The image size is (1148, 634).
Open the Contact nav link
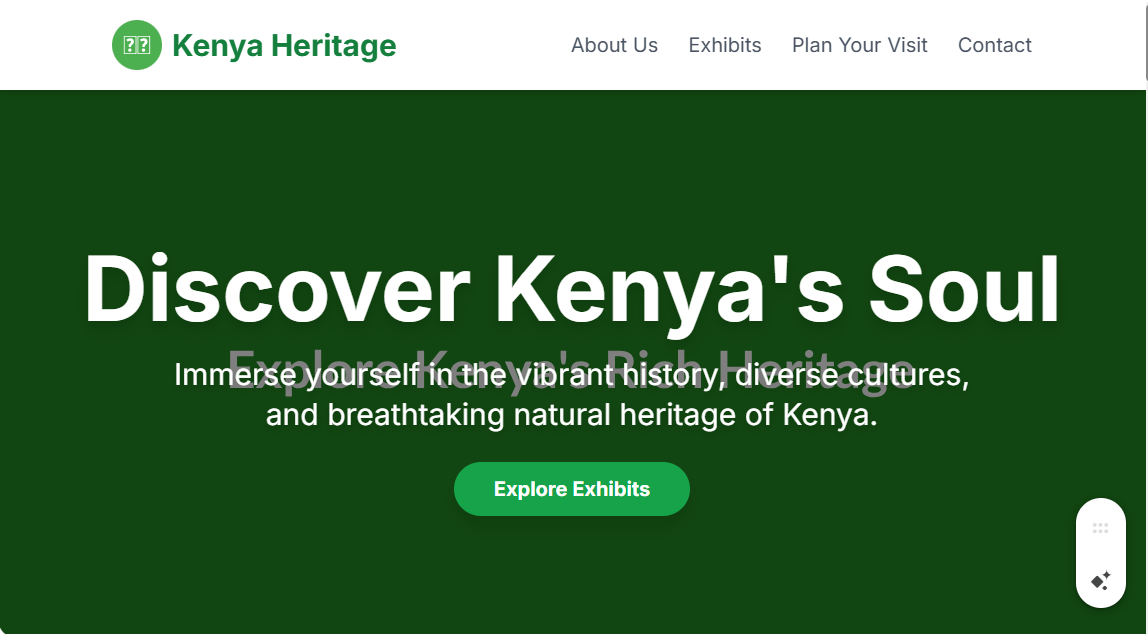coord(994,45)
